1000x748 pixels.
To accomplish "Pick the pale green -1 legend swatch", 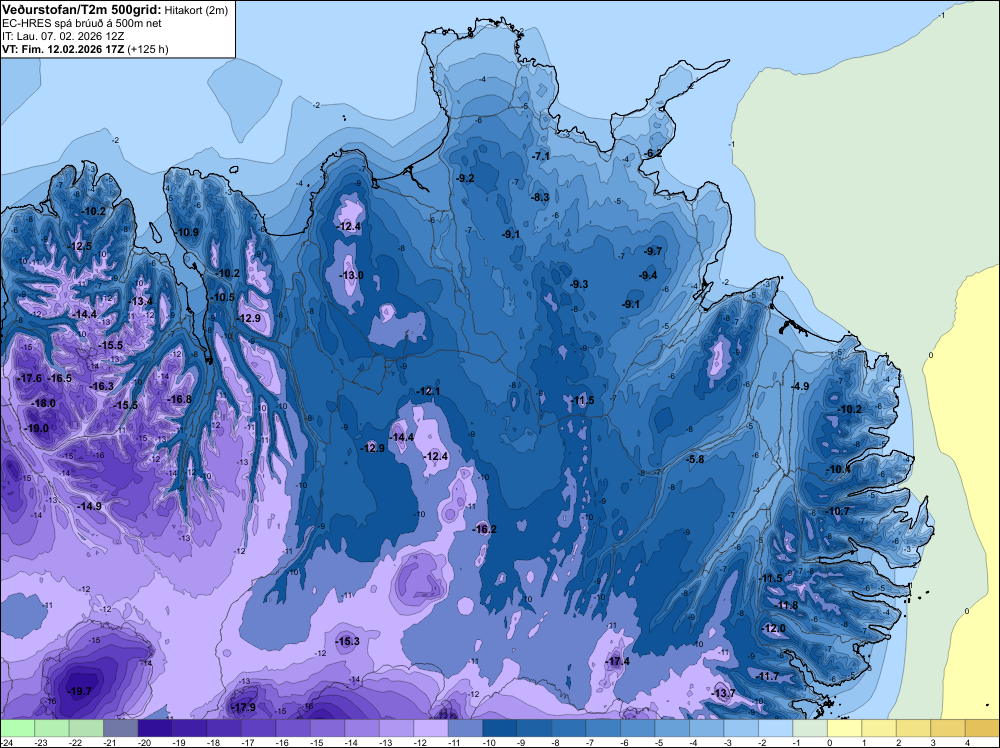I will (810, 728).
